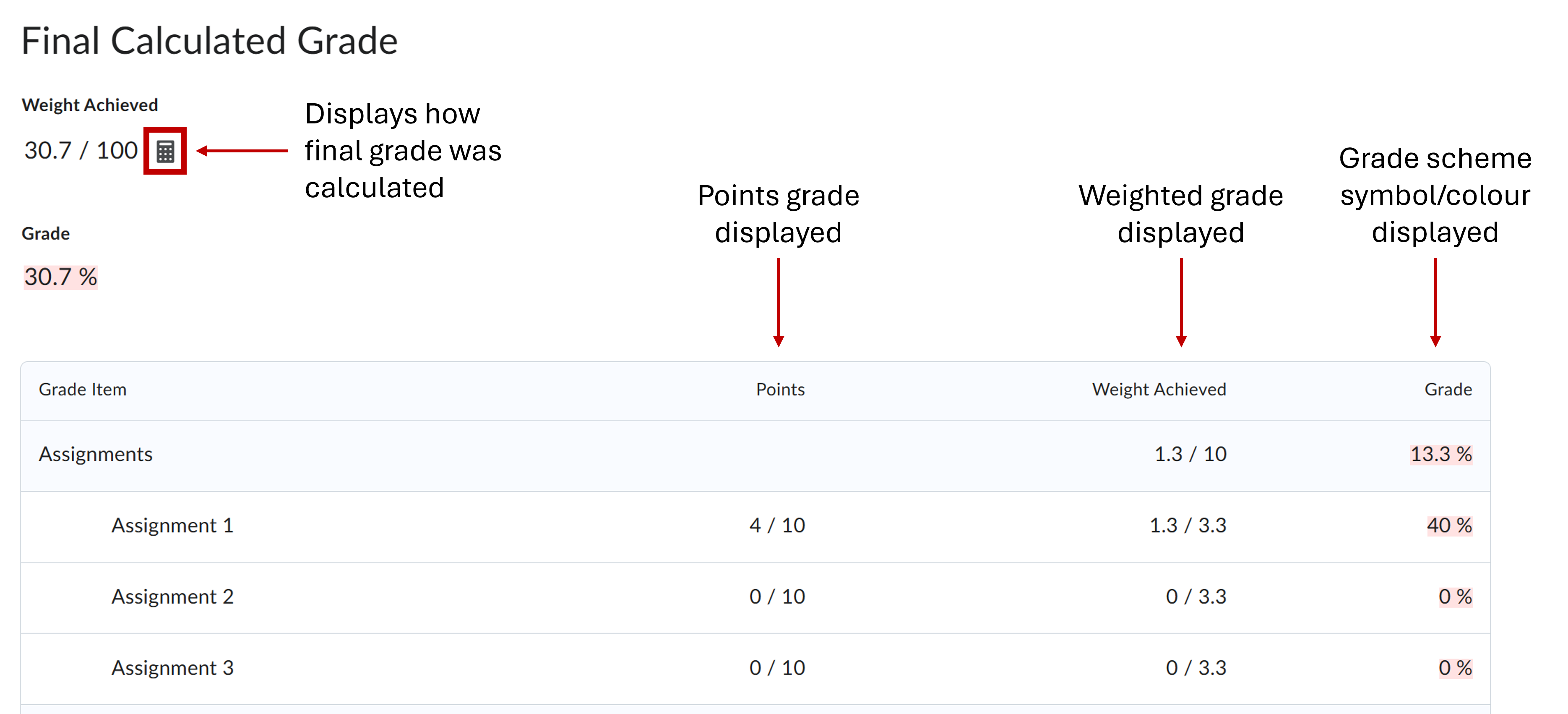Click the 0 / 10 points for Assignment 3
Viewport: 1568px width, 714px height.
[x=777, y=668]
